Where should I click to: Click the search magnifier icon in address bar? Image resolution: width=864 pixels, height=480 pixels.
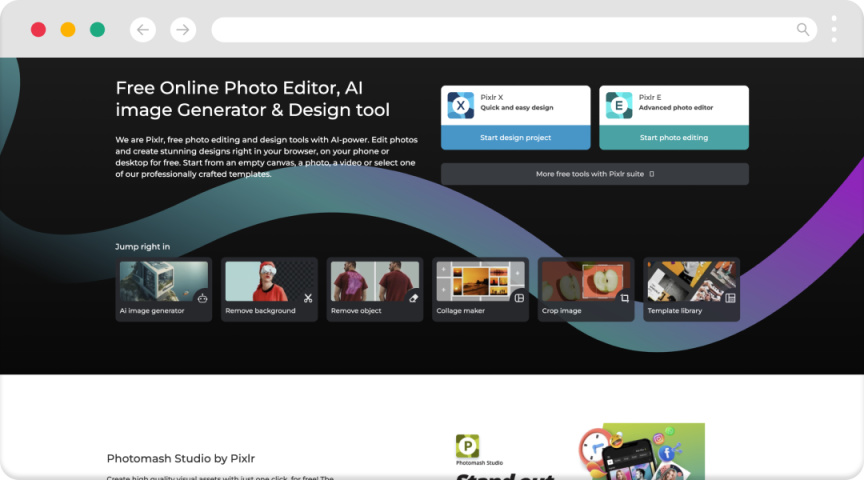(x=803, y=30)
